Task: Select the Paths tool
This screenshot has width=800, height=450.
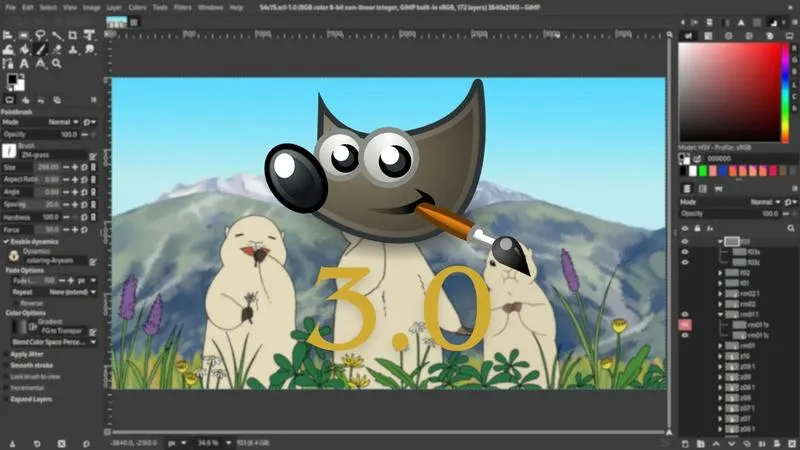Action: tap(8, 64)
